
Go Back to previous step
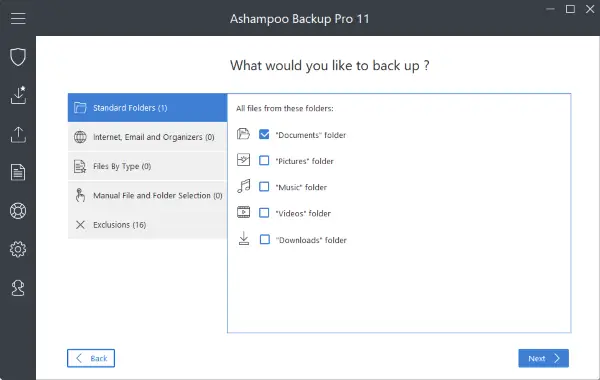pyautogui.click(x=91, y=358)
